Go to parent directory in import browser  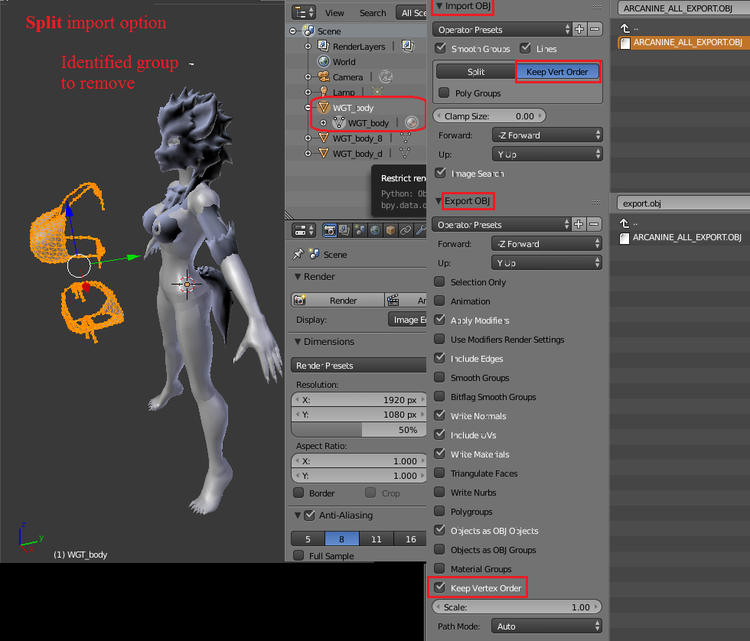pyautogui.click(x=625, y=28)
